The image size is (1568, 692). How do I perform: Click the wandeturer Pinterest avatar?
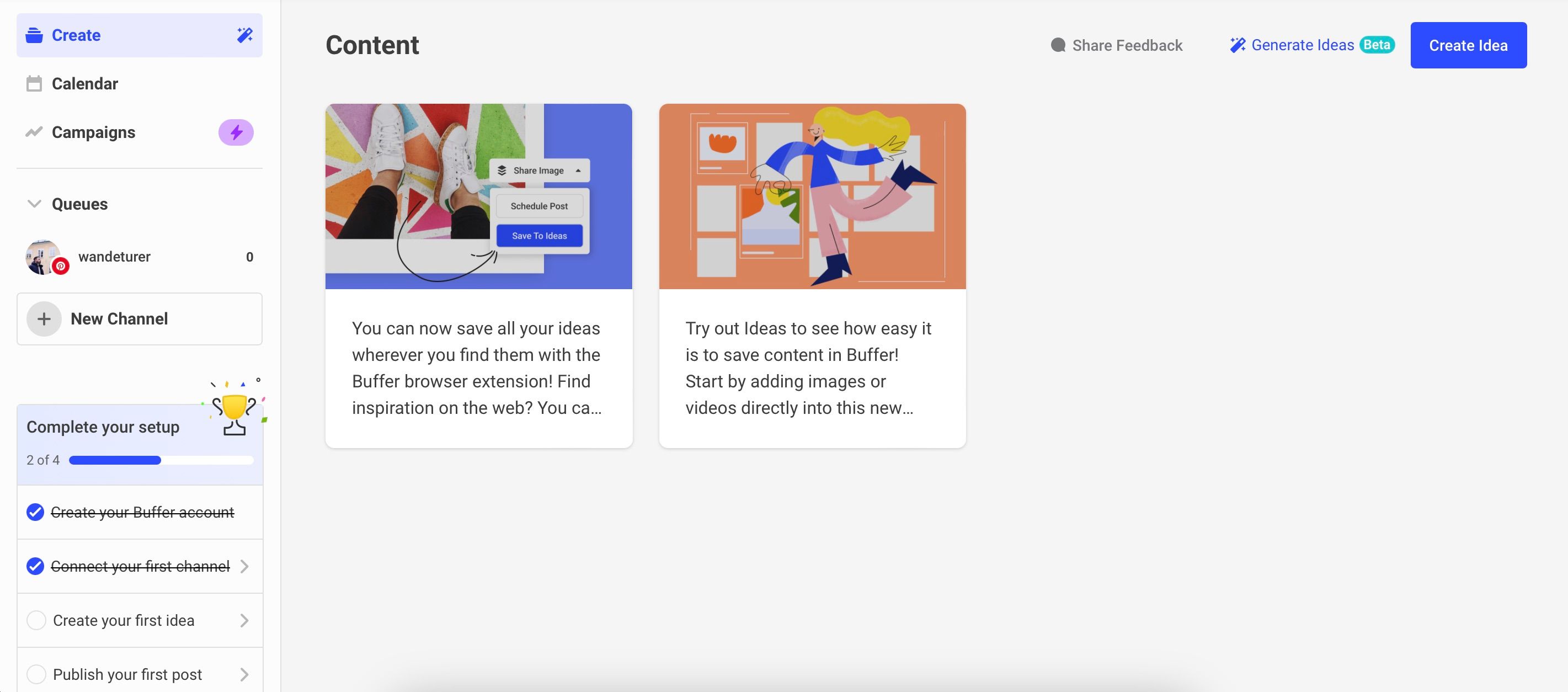(44, 257)
